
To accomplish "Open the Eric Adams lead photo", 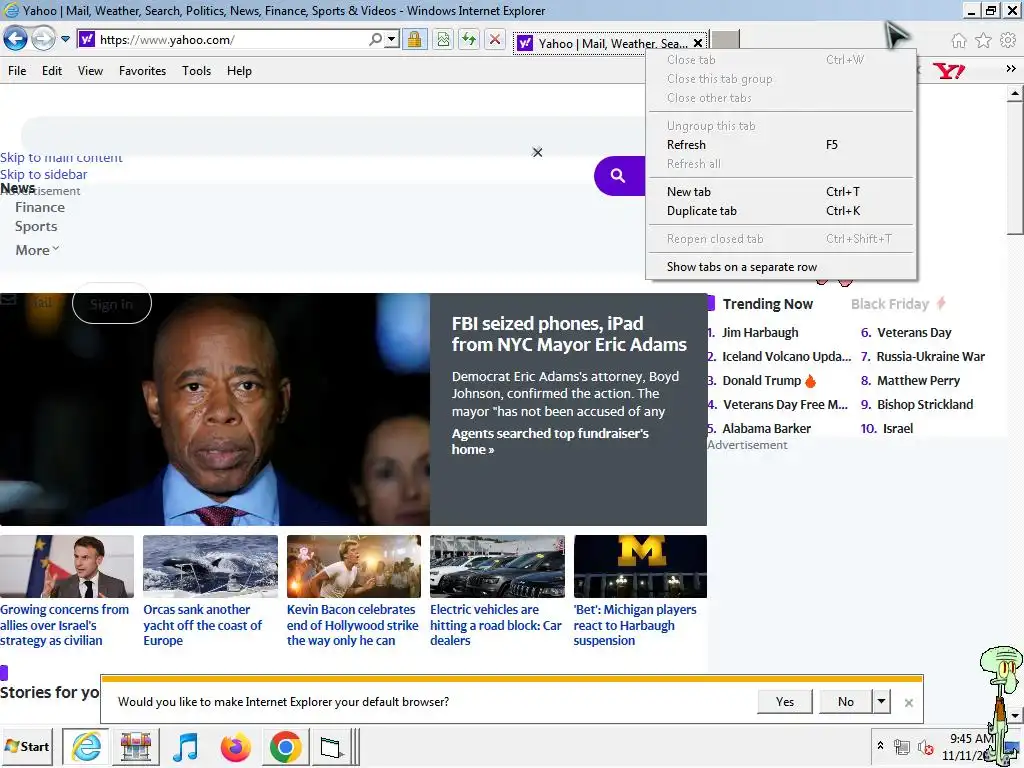I will click(215, 409).
